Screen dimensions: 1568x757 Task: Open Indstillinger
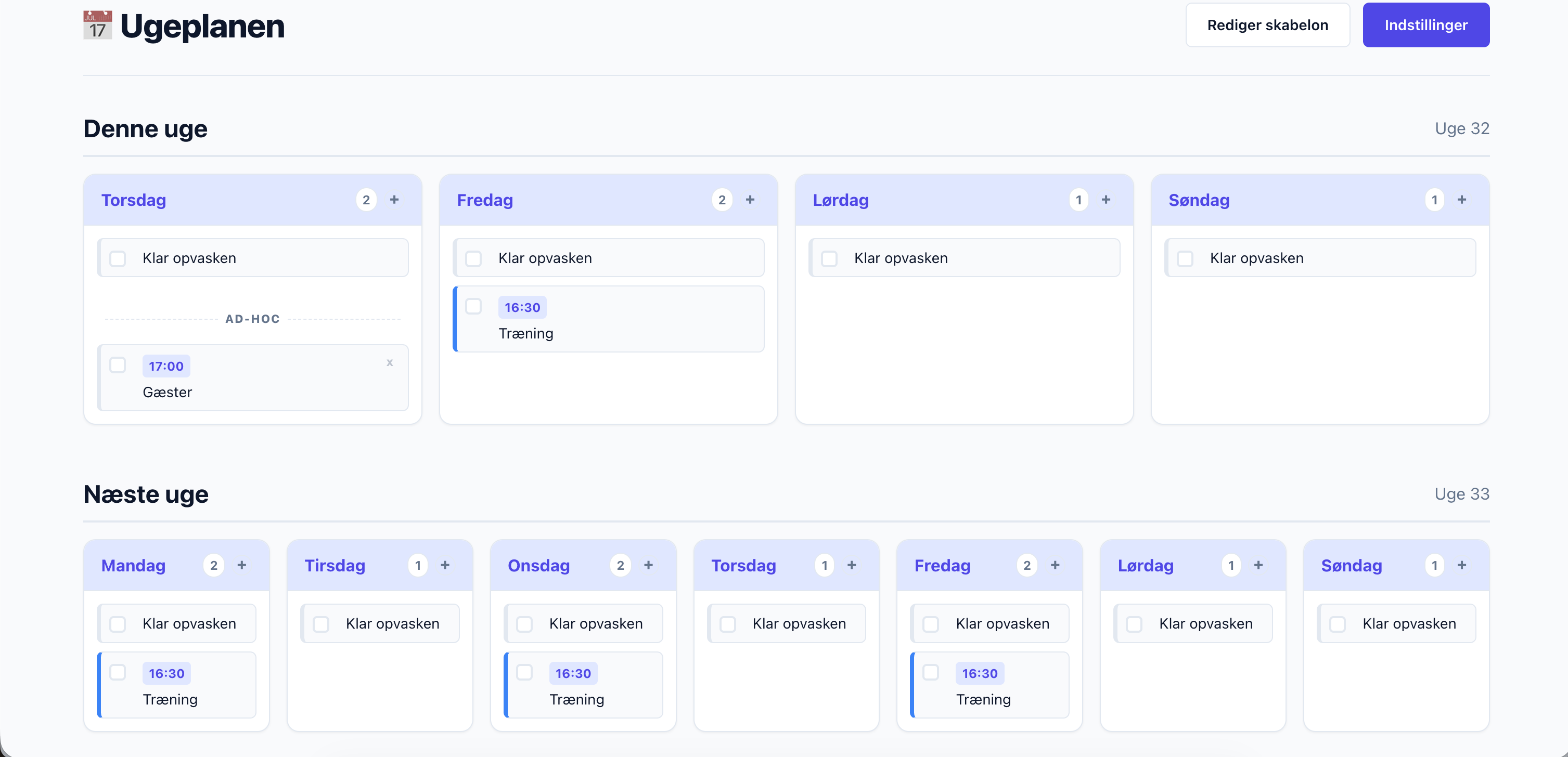(x=1425, y=25)
